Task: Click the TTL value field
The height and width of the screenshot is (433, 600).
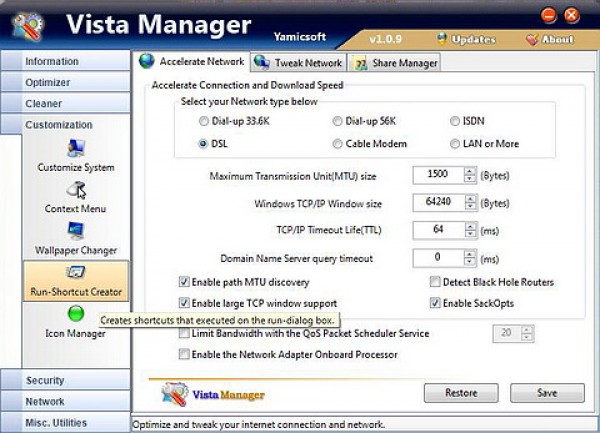Action: click(x=439, y=230)
